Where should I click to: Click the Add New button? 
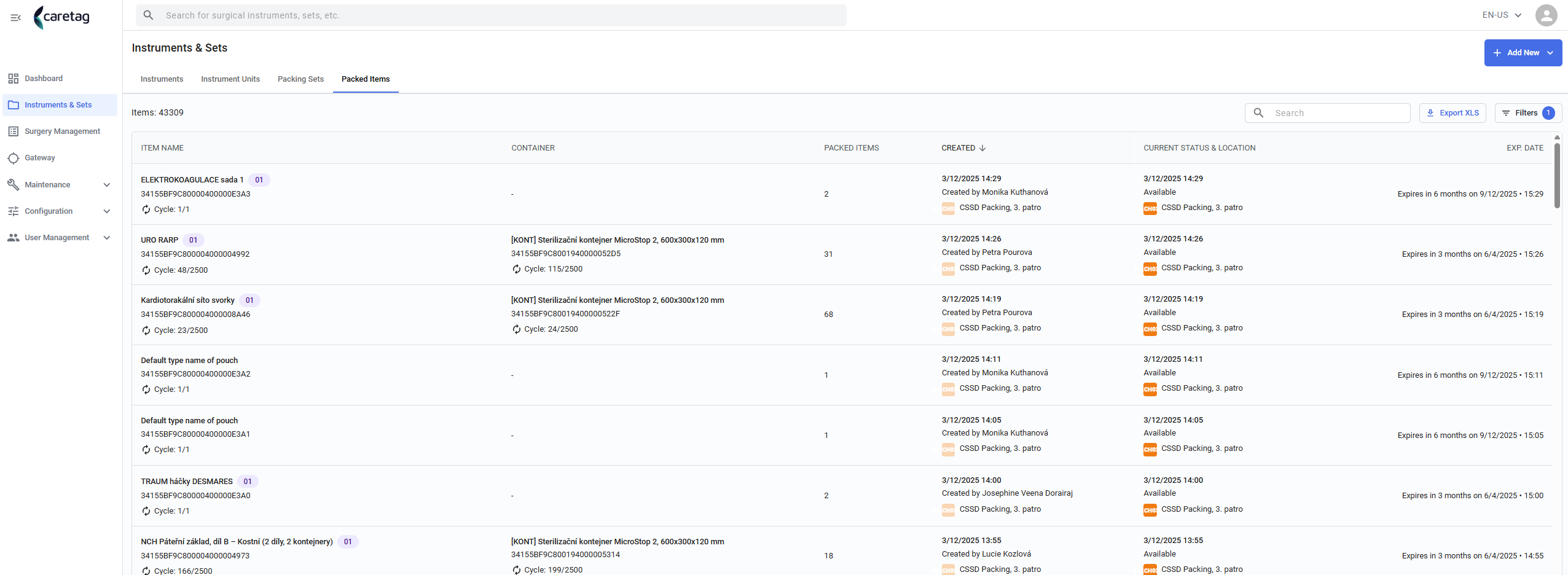[x=1523, y=53]
